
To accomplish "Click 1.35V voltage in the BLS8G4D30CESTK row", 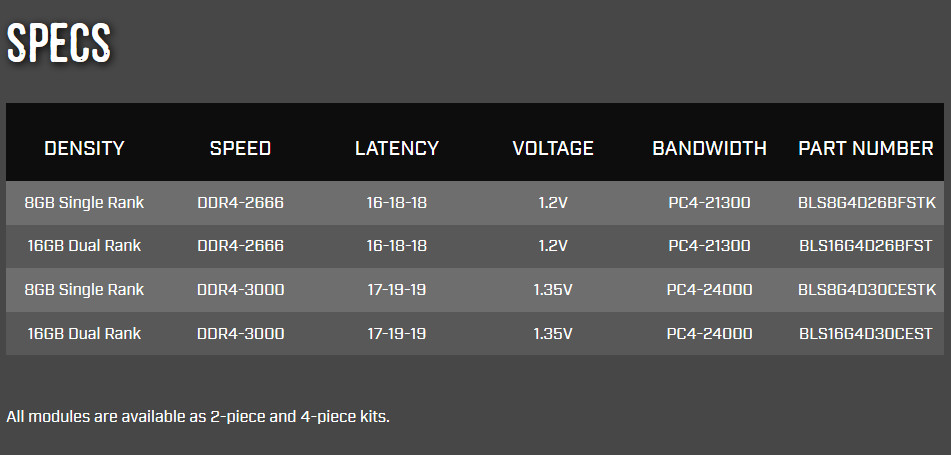I will tap(553, 290).
